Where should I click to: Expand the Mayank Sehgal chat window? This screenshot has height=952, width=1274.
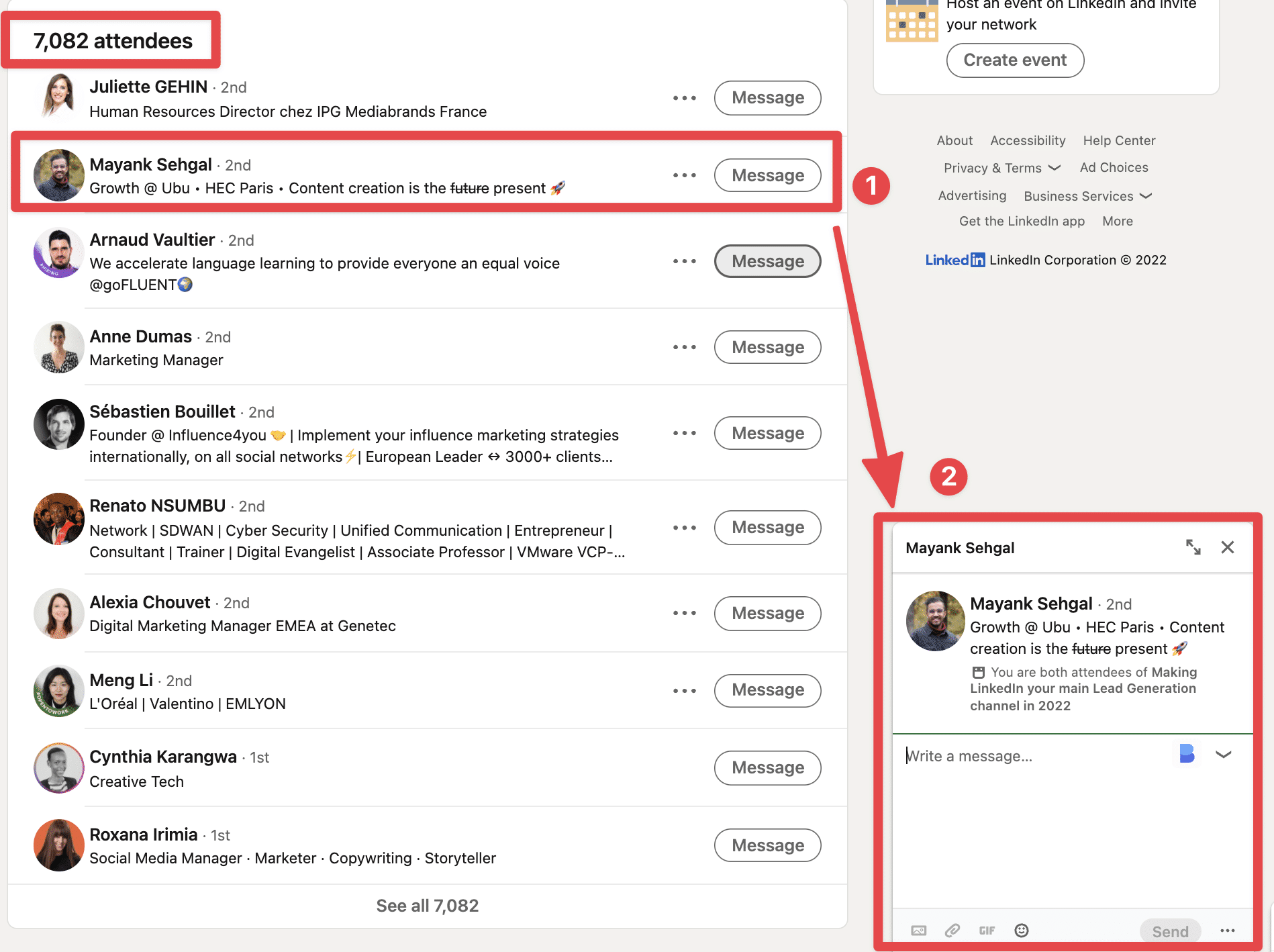(1193, 547)
